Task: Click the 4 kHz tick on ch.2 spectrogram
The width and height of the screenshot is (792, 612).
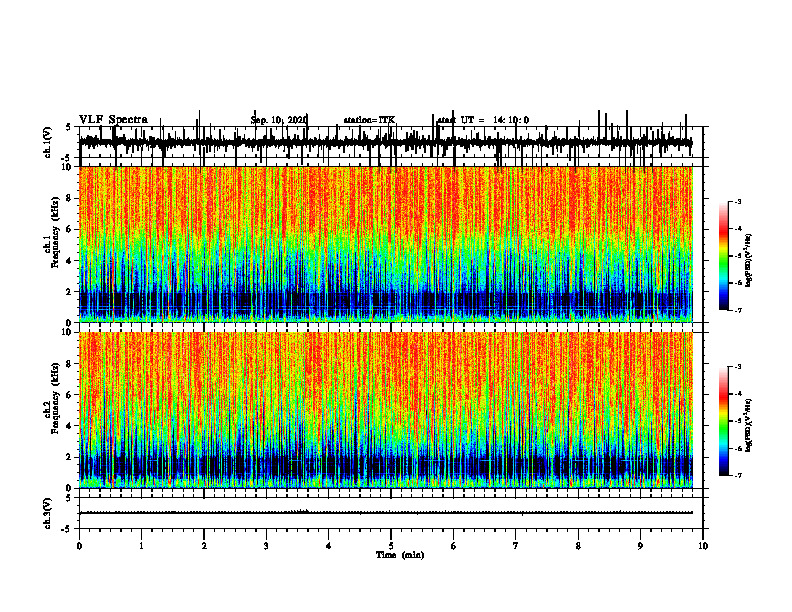Action: pos(71,426)
